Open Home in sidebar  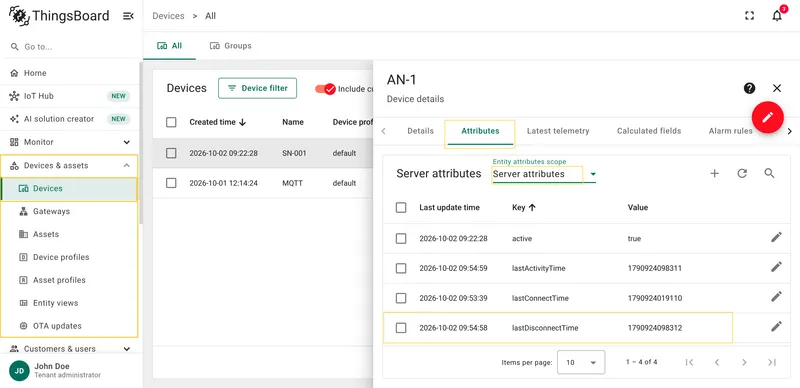pyautogui.click(x=69, y=73)
